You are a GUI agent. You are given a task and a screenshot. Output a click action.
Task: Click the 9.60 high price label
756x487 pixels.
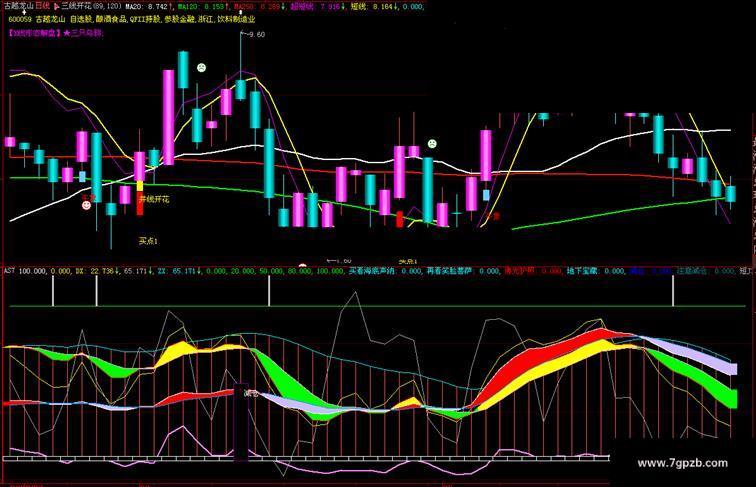click(257, 34)
